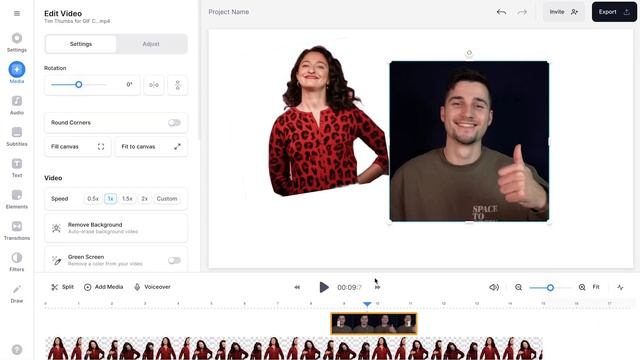Open the Elements panel
The height and width of the screenshot is (360, 640).
pos(17,199)
